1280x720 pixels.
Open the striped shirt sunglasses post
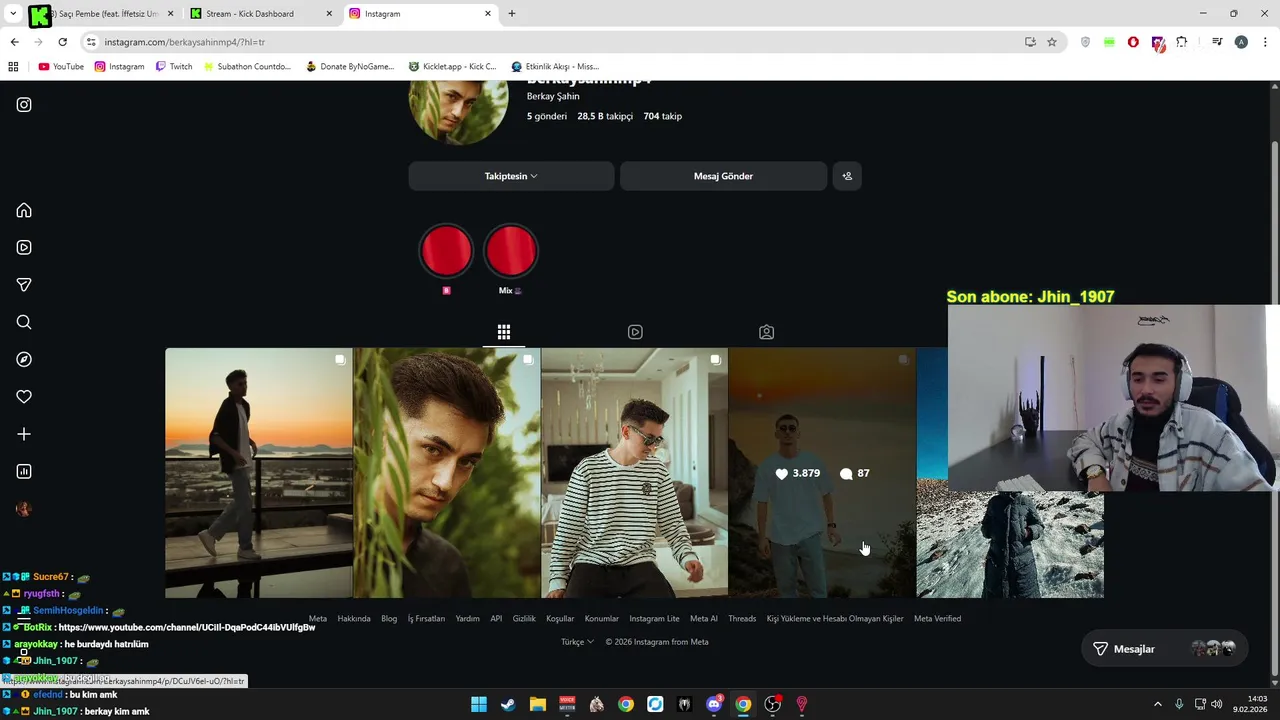[634, 473]
